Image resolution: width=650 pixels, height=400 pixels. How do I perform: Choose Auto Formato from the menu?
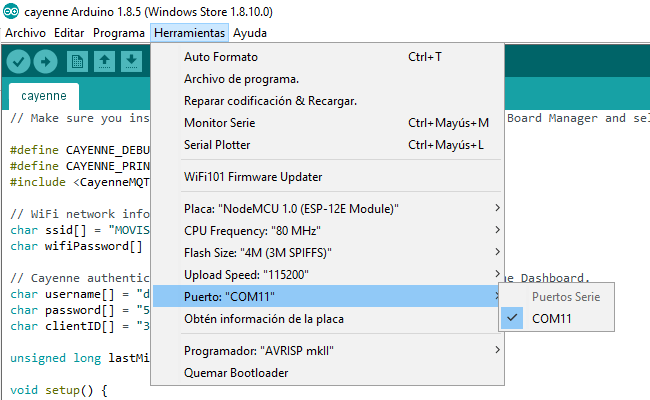pos(221,57)
